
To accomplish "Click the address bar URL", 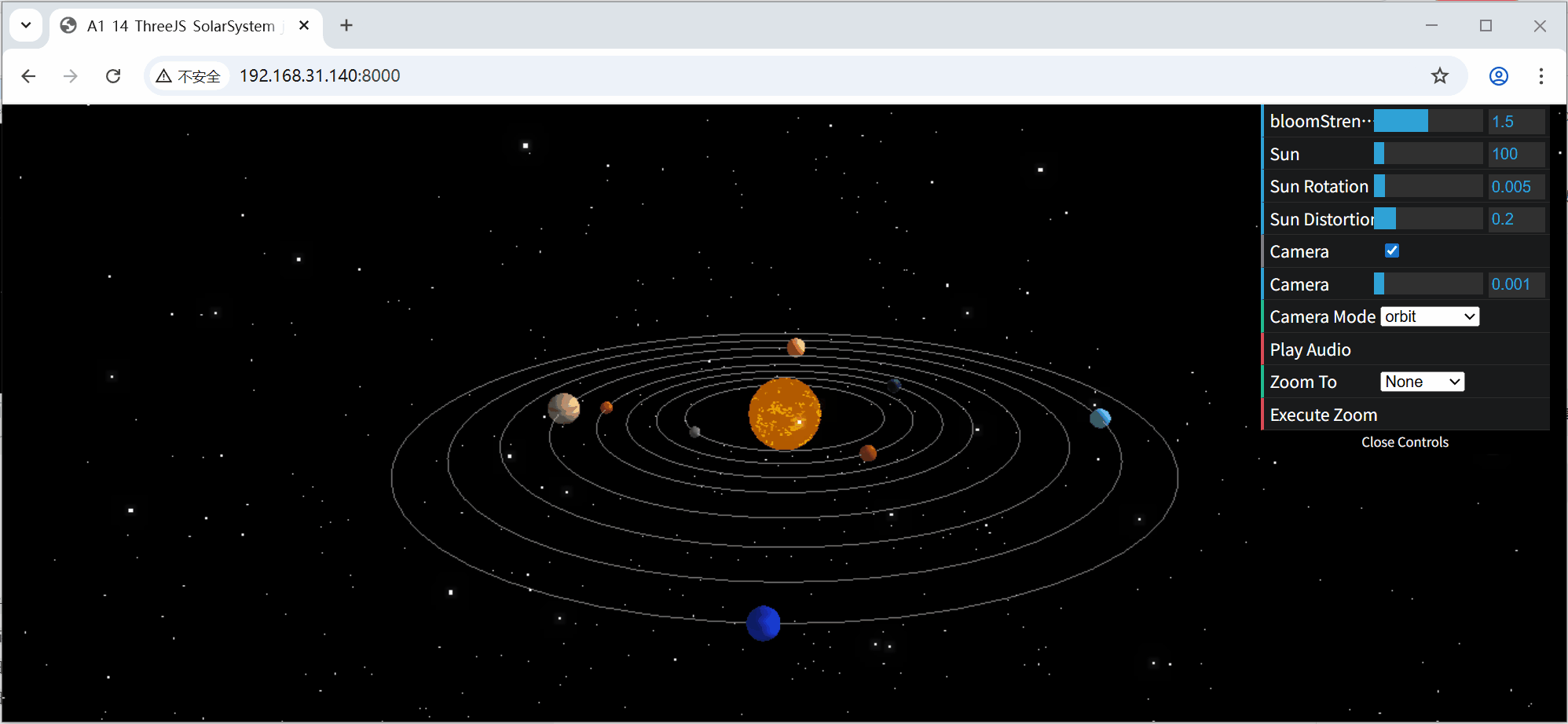I will click(320, 76).
